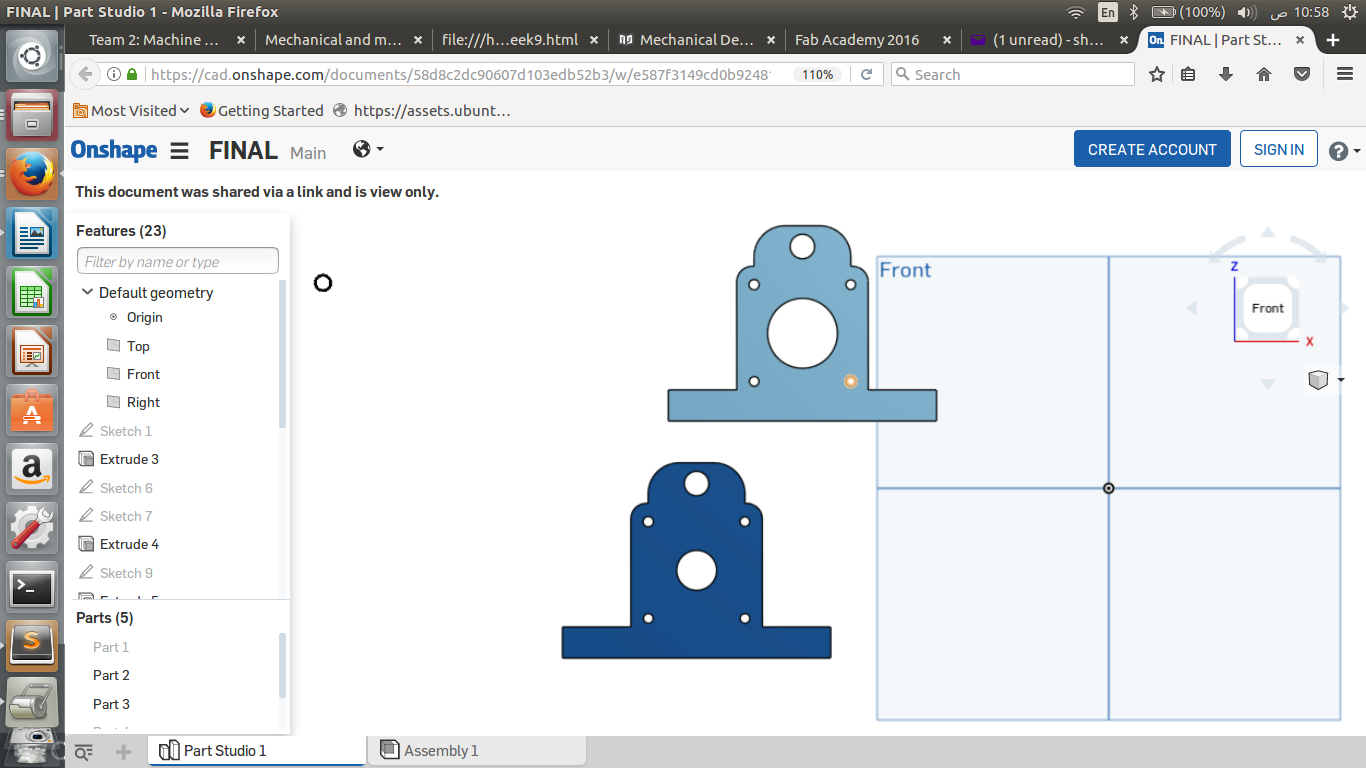Viewport: 1366px width, 768px height.
Task: Select Sketch 1 in the feature list
Action: pos(126,431)
